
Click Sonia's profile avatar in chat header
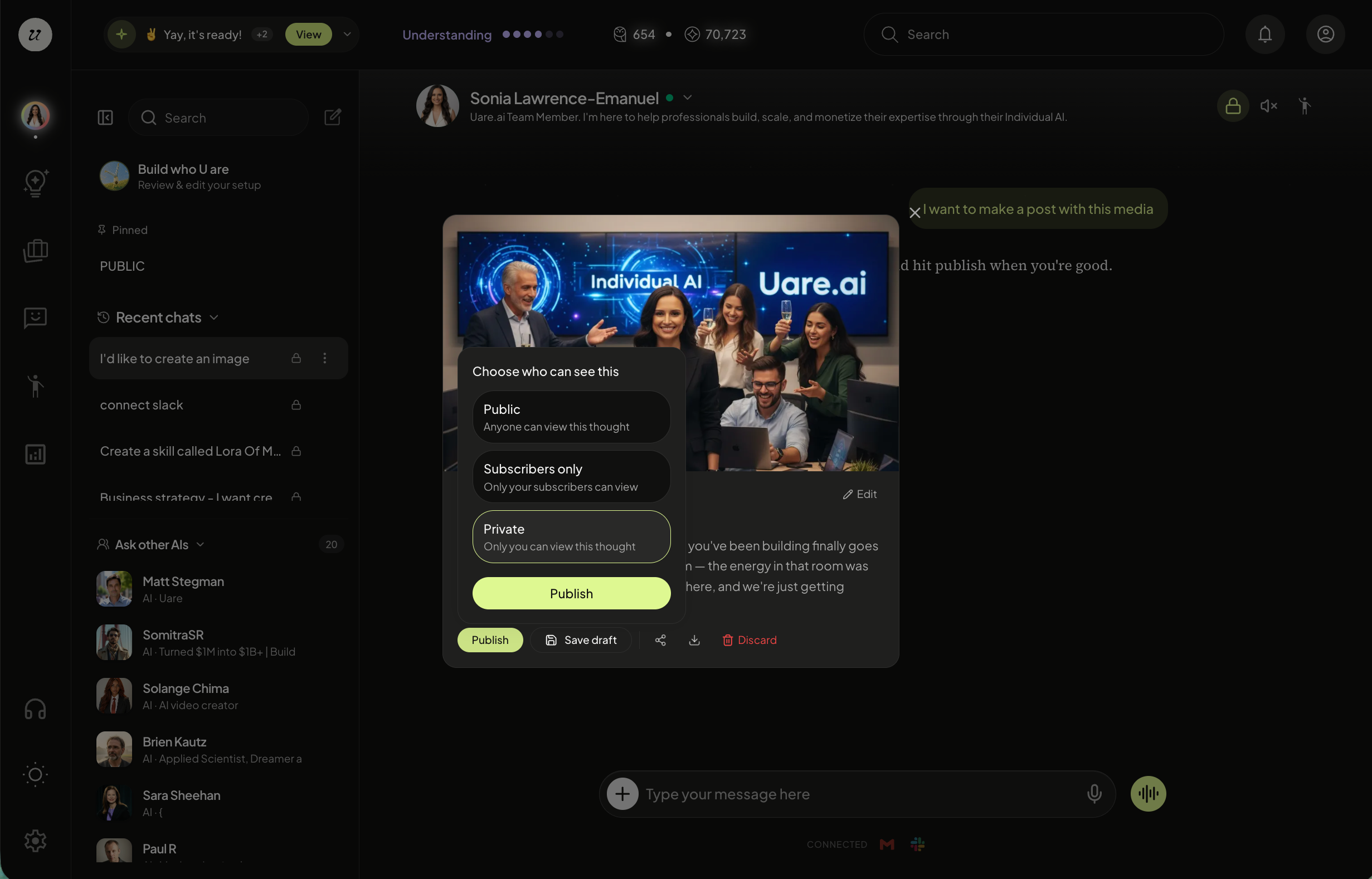coord(437,106)
